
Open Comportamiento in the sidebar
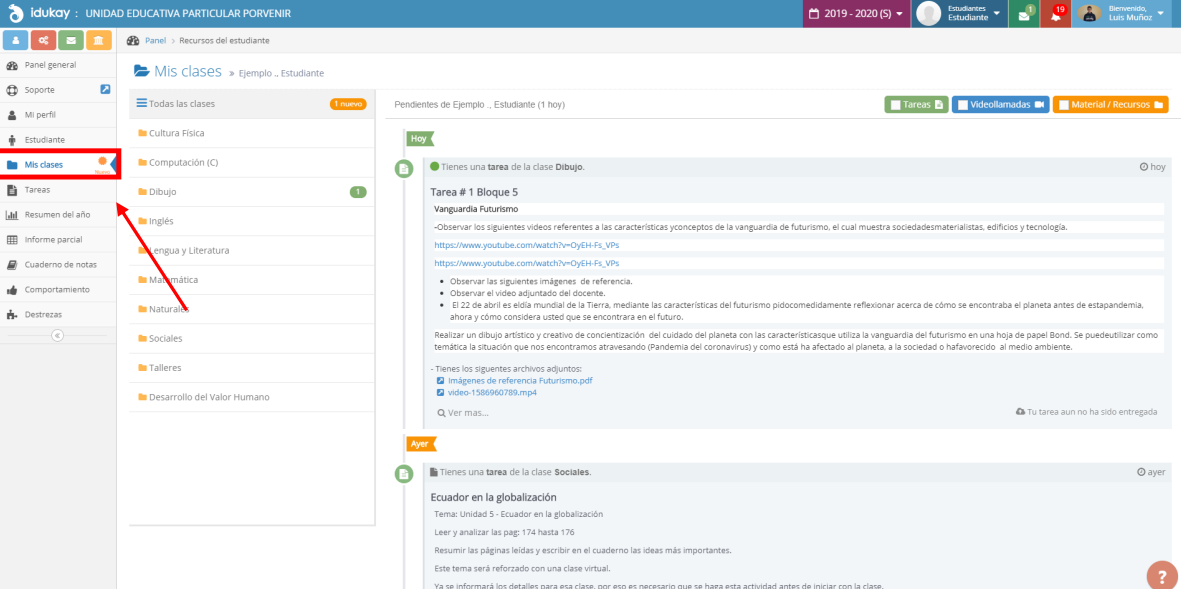coord(57,290)
